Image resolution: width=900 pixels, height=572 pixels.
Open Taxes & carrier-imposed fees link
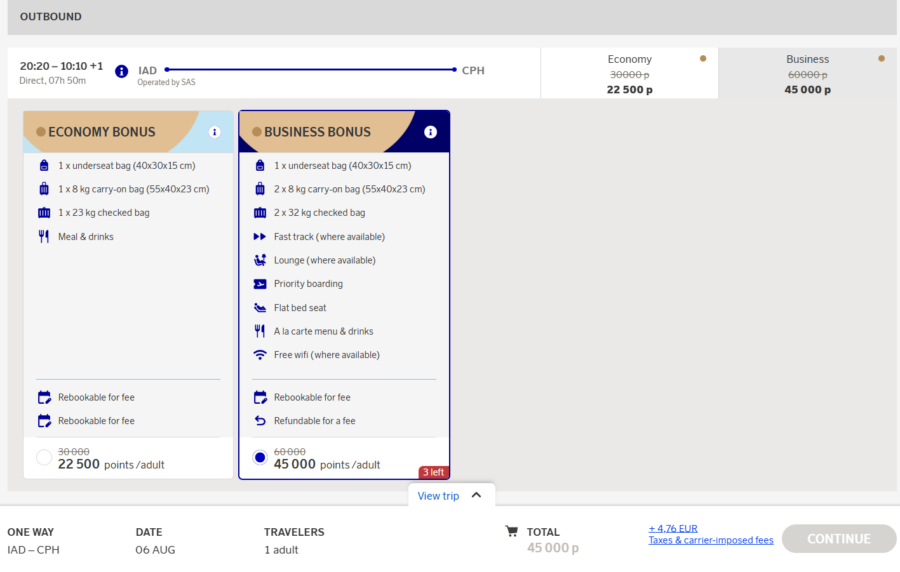coord(711,540)
